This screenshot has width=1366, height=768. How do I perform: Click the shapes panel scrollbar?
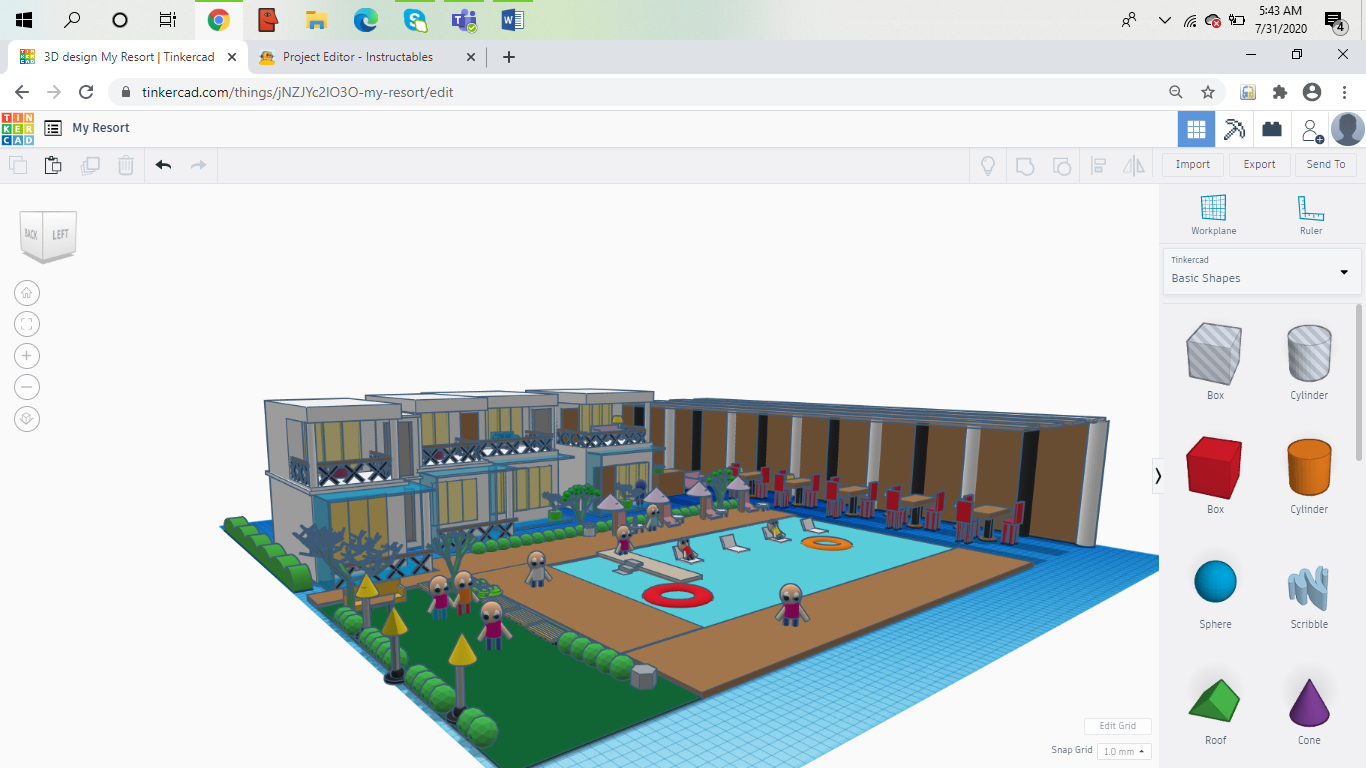1359,380
